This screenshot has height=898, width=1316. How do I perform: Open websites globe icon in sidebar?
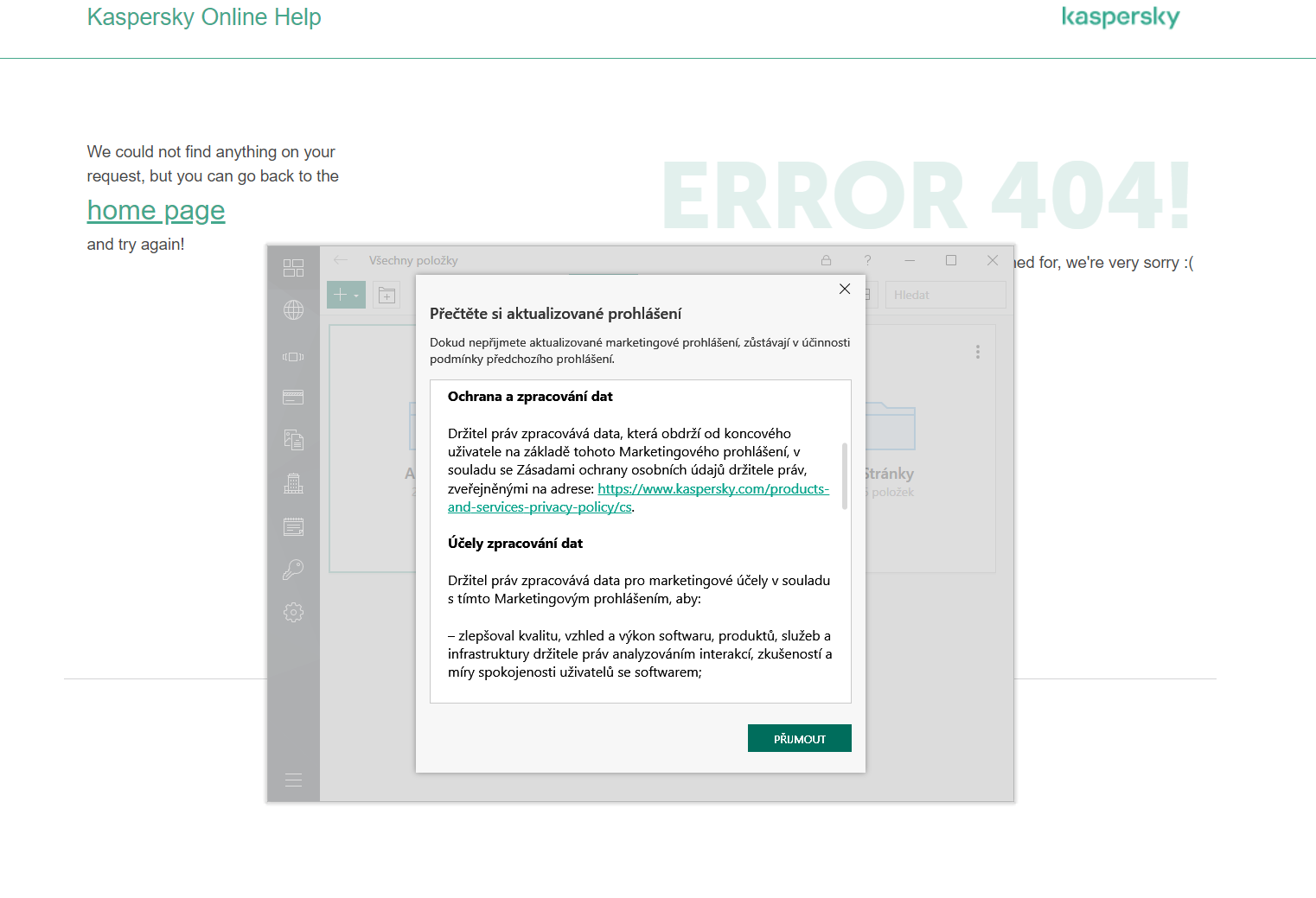point(294,309)
